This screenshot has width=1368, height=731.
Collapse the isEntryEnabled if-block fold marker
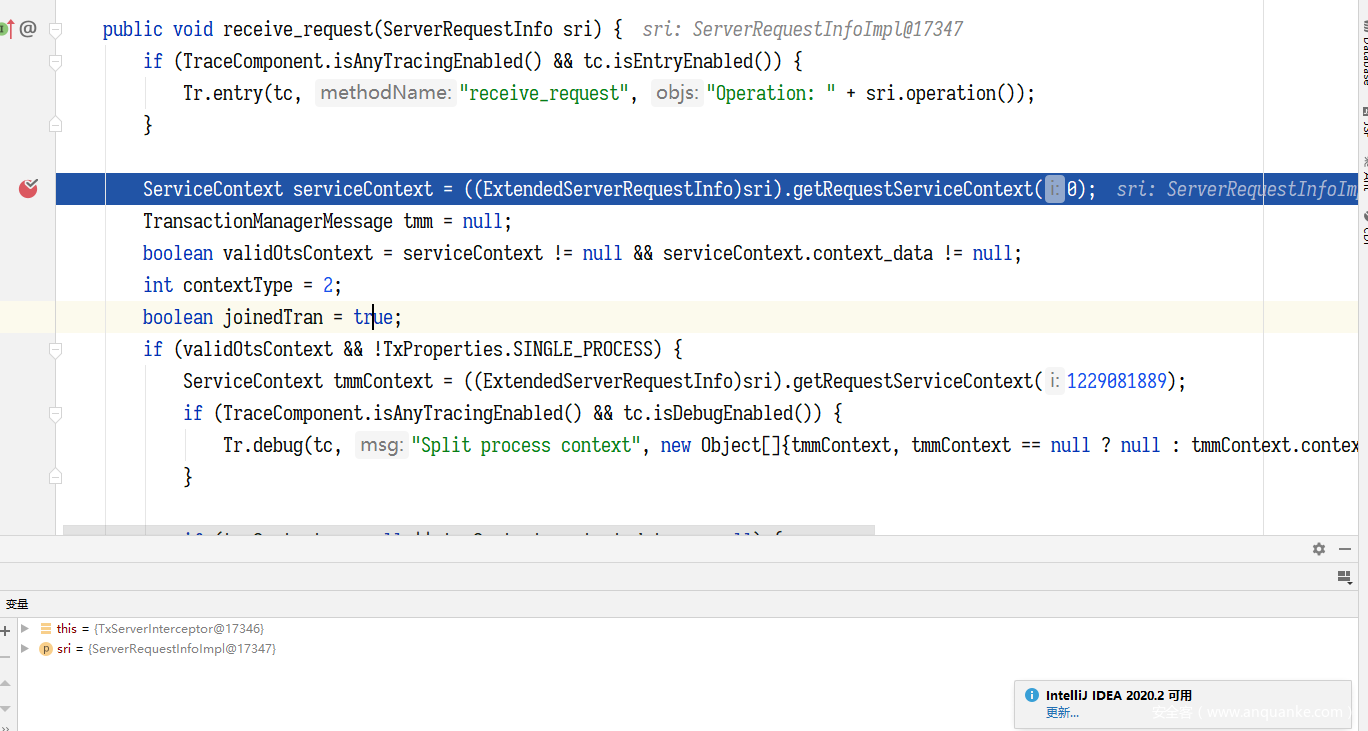pos(56,62)
